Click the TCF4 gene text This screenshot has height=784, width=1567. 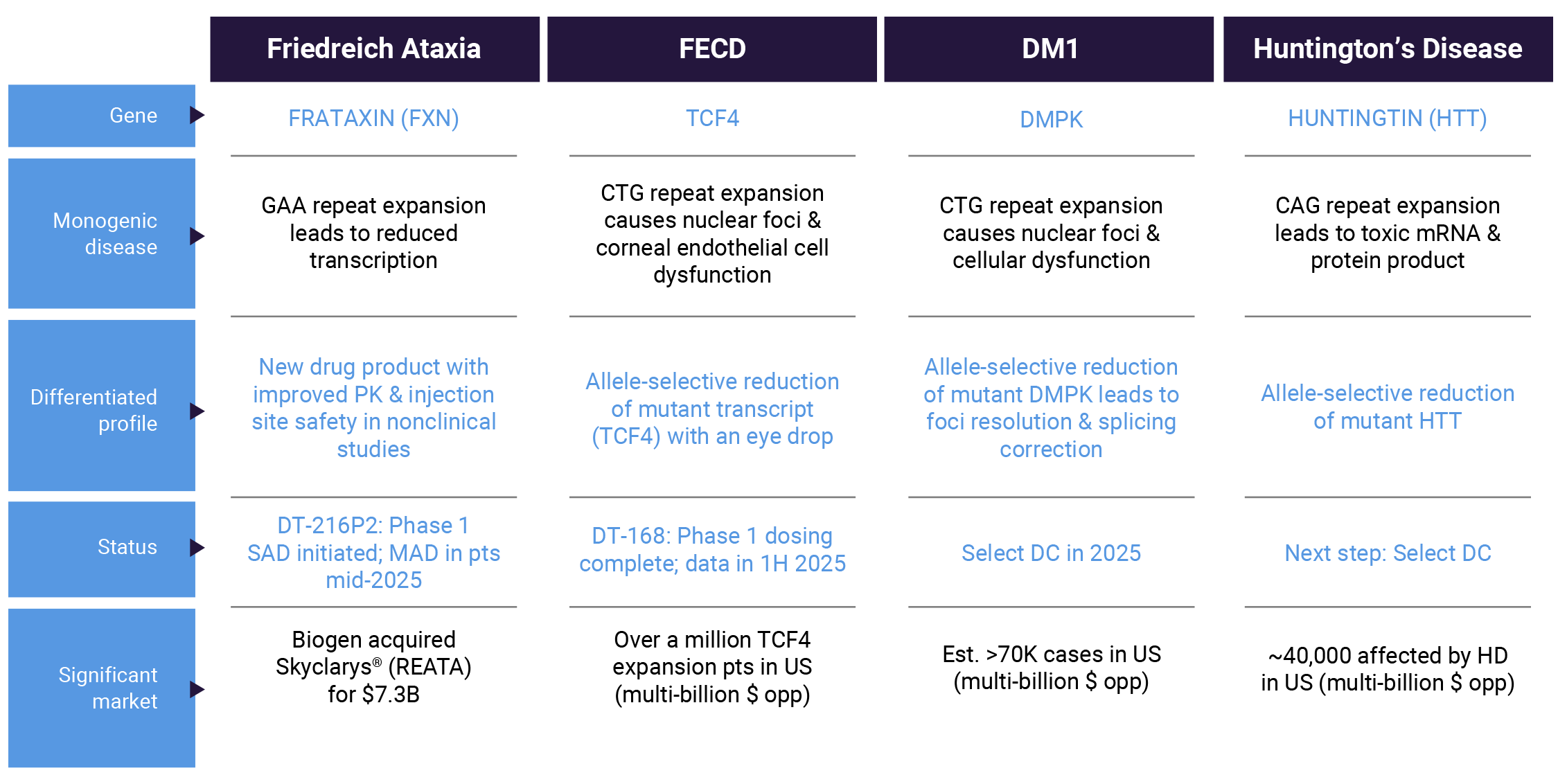(x=712, y=118)
